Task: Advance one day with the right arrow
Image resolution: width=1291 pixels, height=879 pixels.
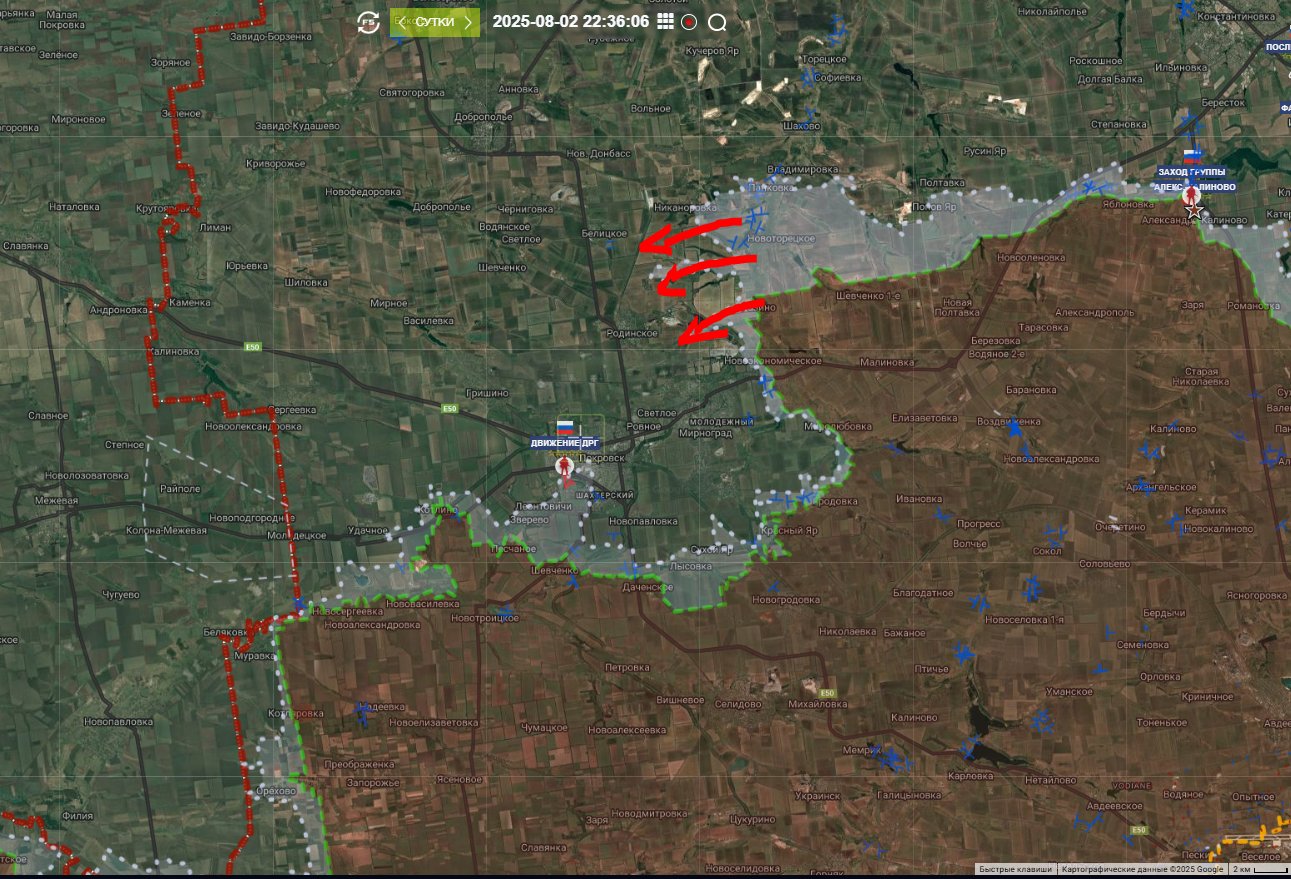Action: point(468,22)
